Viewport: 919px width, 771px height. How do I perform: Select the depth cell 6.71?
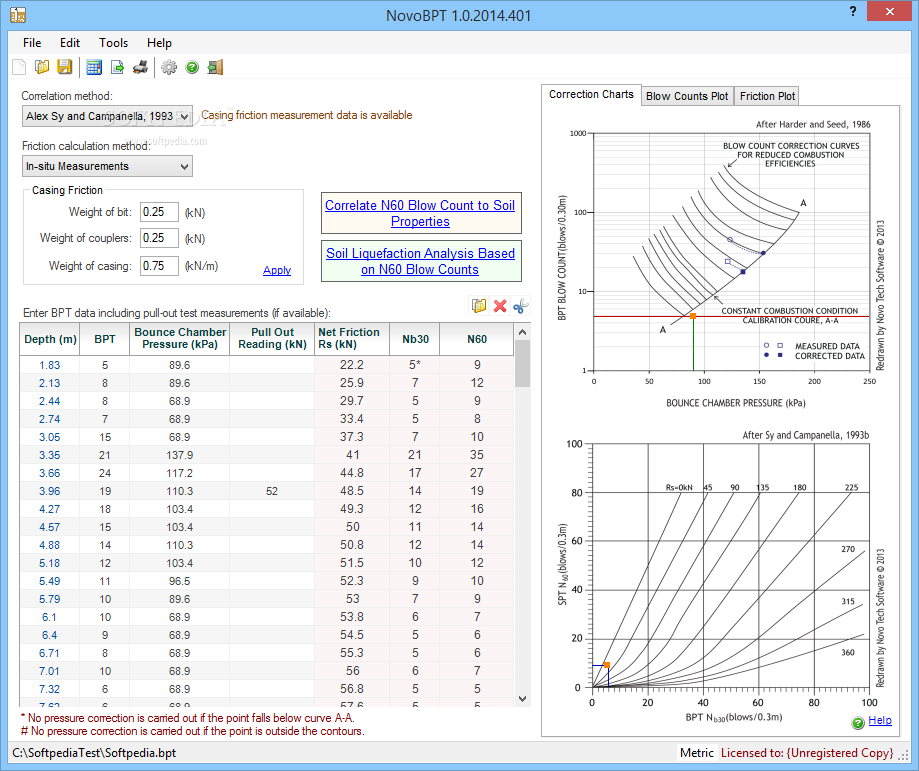click(x=50, y=653)
